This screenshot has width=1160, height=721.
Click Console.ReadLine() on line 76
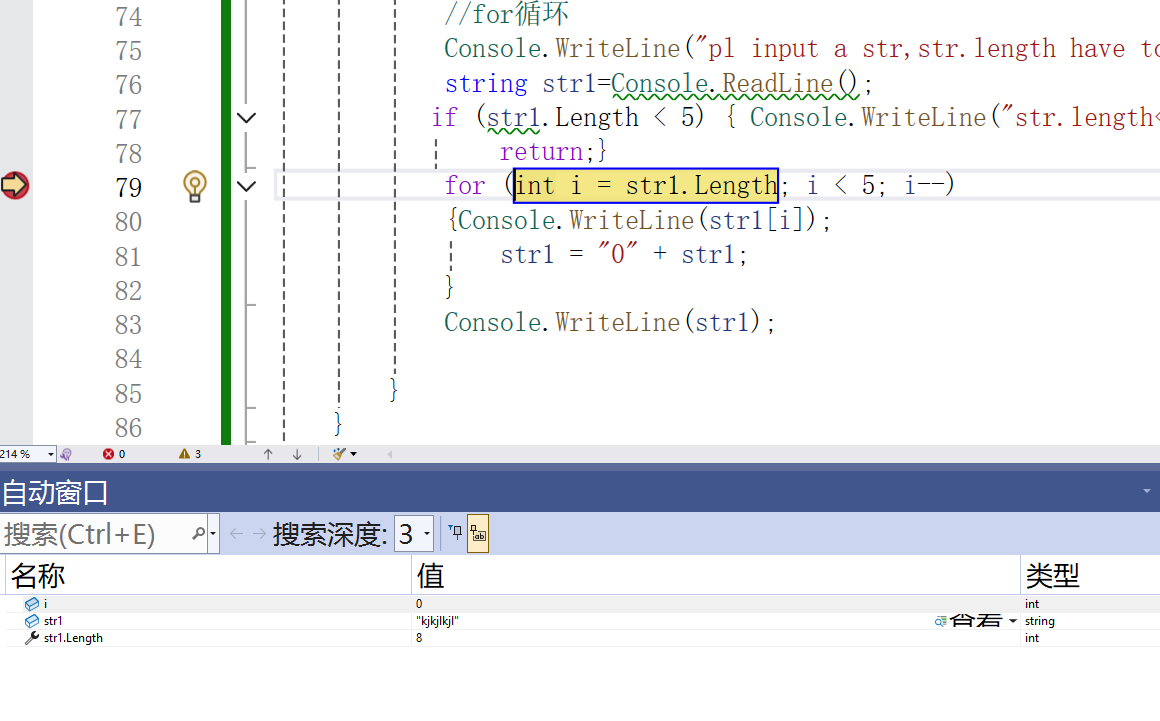click(734, 84)
